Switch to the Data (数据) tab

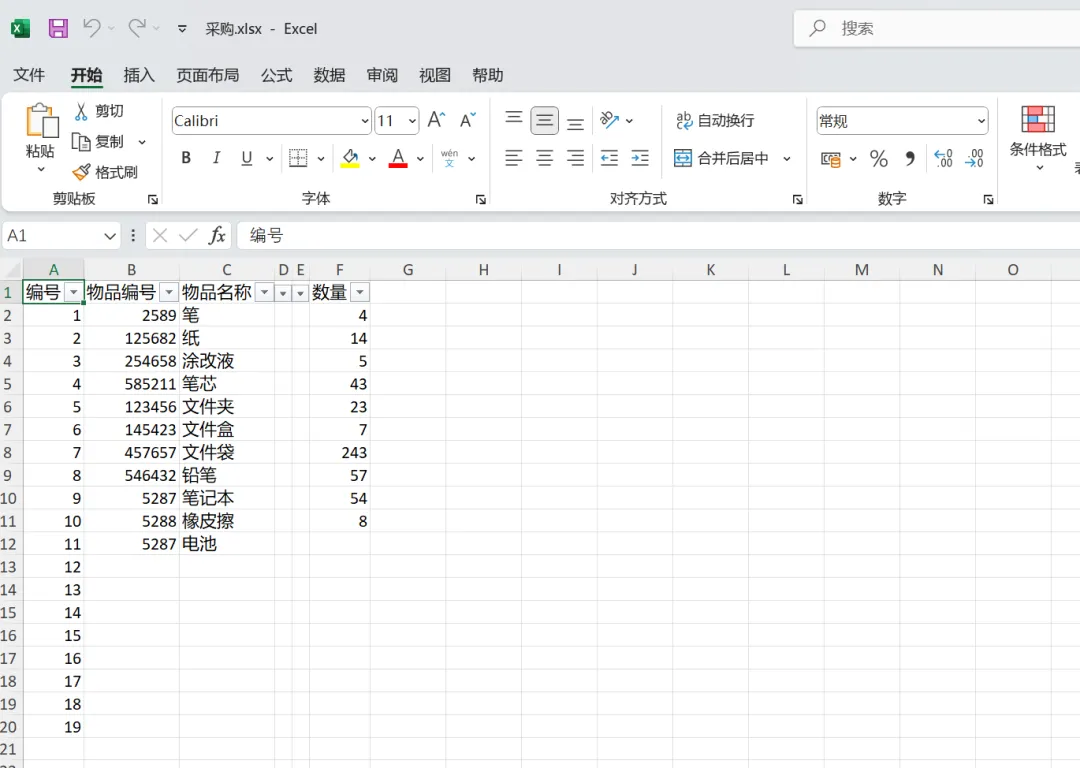[x=329, y=75]
